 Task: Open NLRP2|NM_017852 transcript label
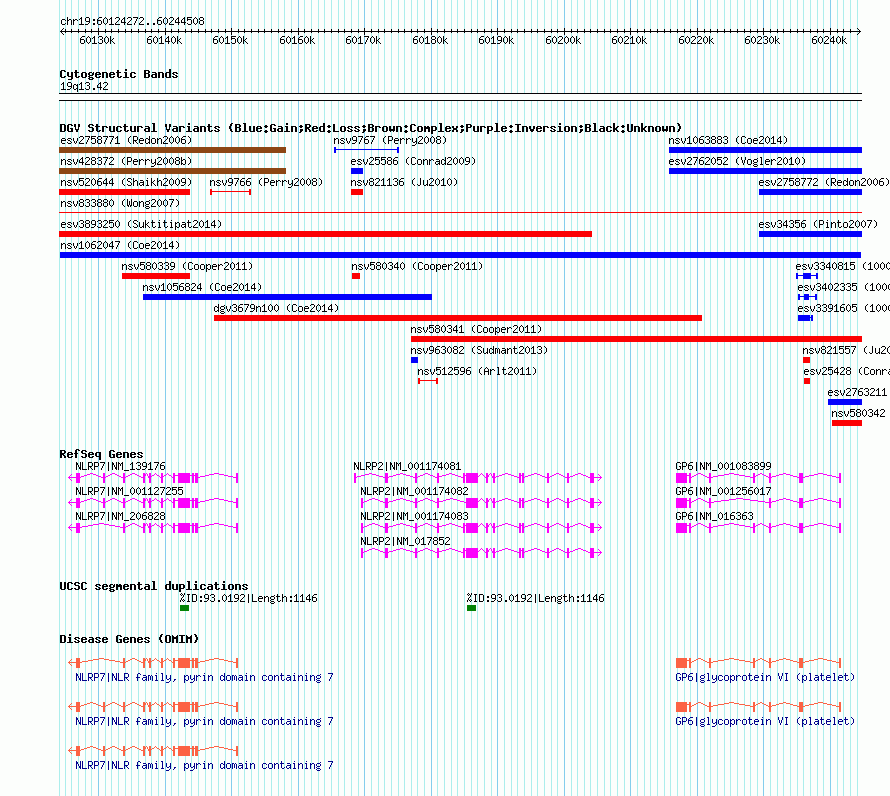[405, 541]
